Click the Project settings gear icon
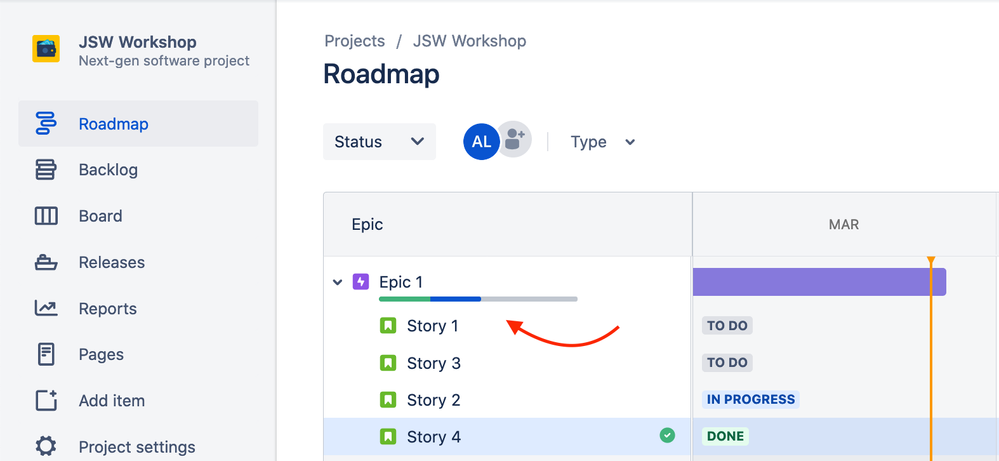 [46, 446]
